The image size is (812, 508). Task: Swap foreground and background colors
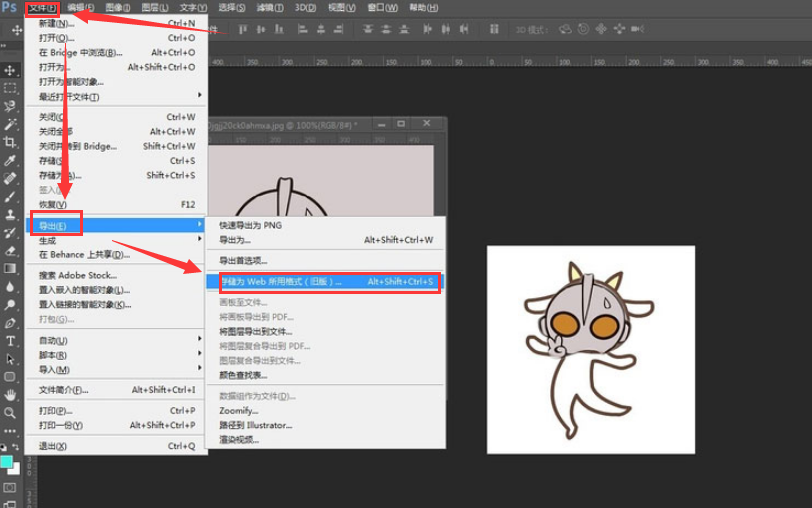click(x=17, y=447)
